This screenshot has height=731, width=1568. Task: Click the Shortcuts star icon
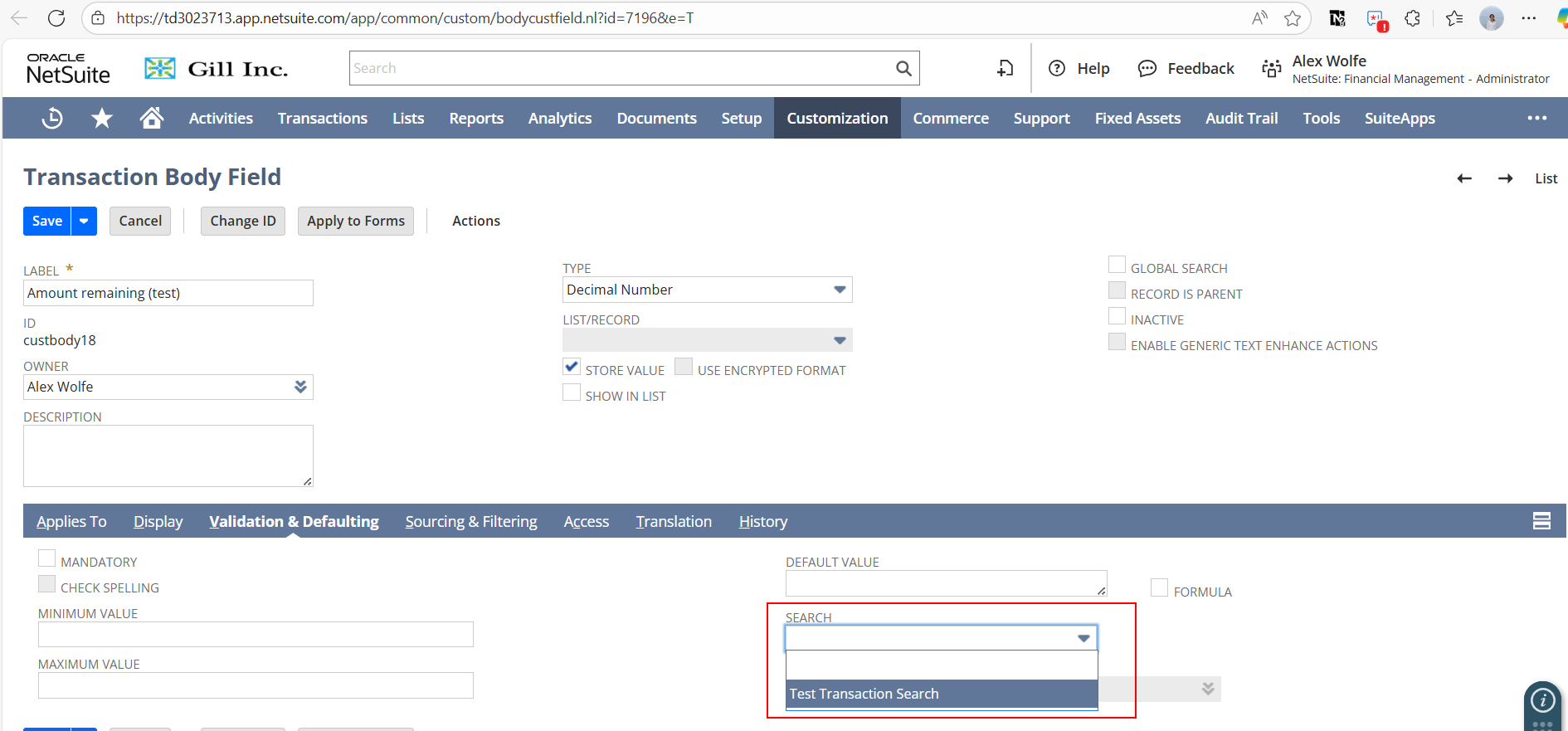click(x=102, y=119)
